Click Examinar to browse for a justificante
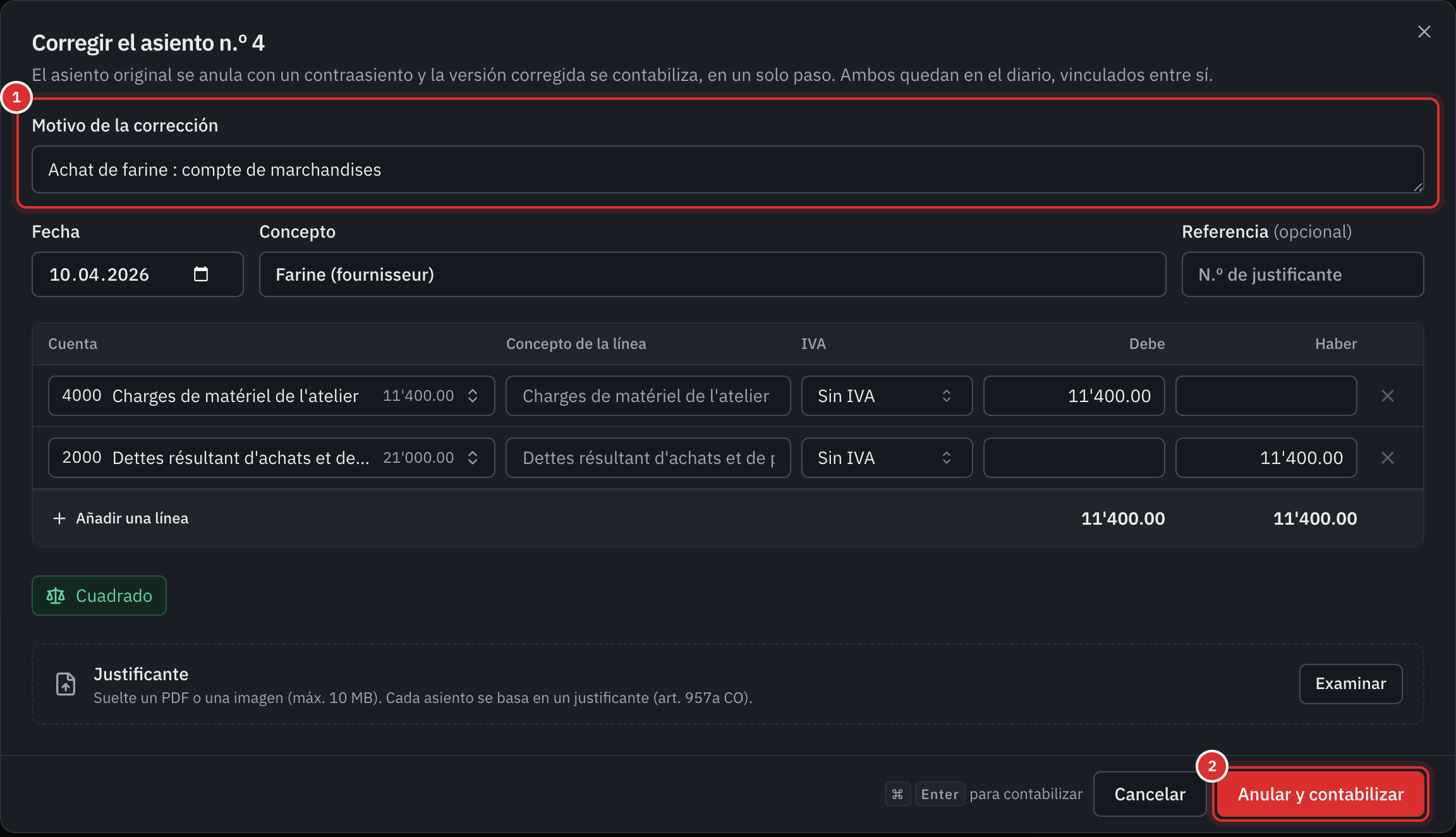The height and width of the screenshot is (837, 1456). [1350, 683]
